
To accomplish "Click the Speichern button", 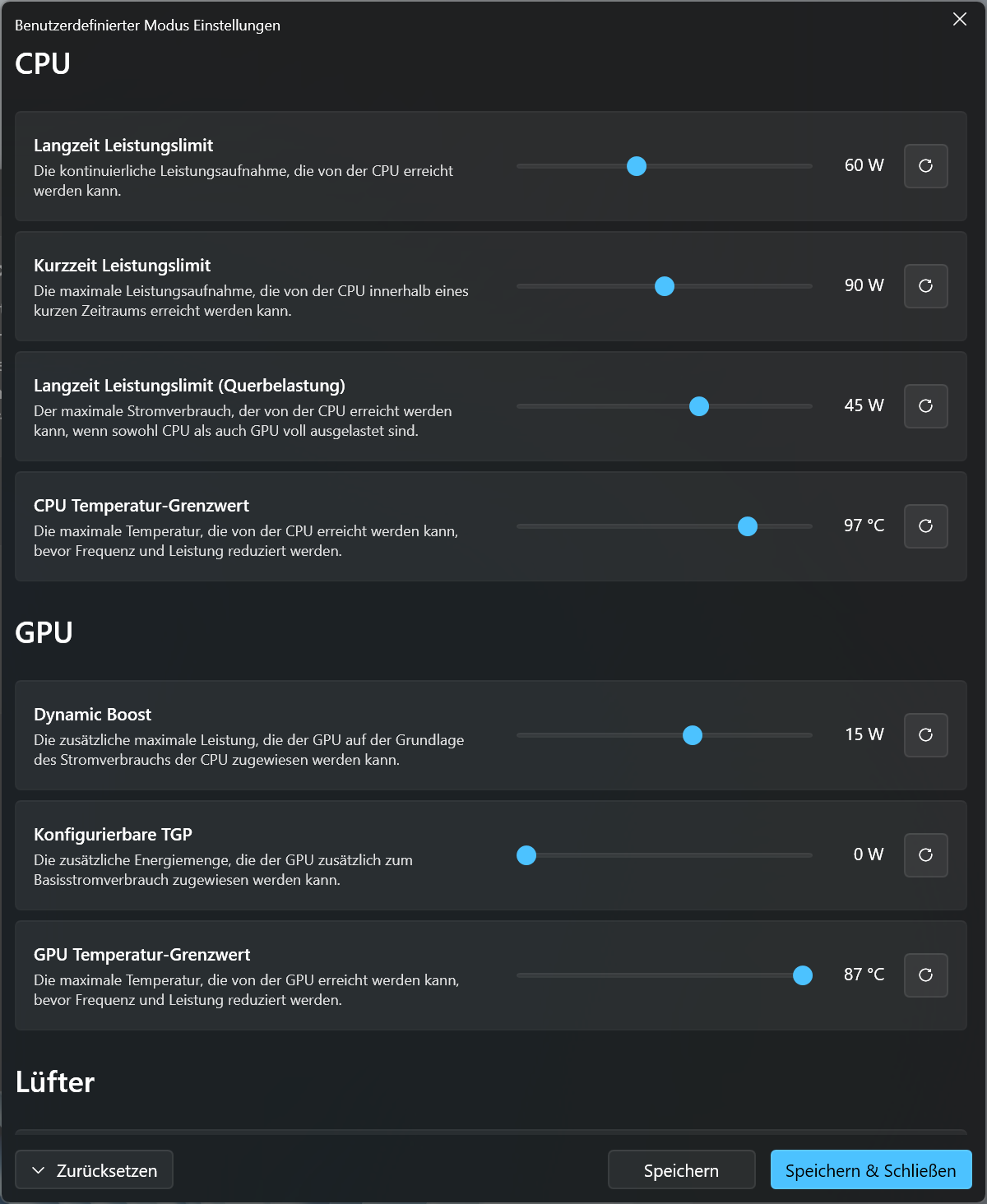I will tap(681, 1170).
